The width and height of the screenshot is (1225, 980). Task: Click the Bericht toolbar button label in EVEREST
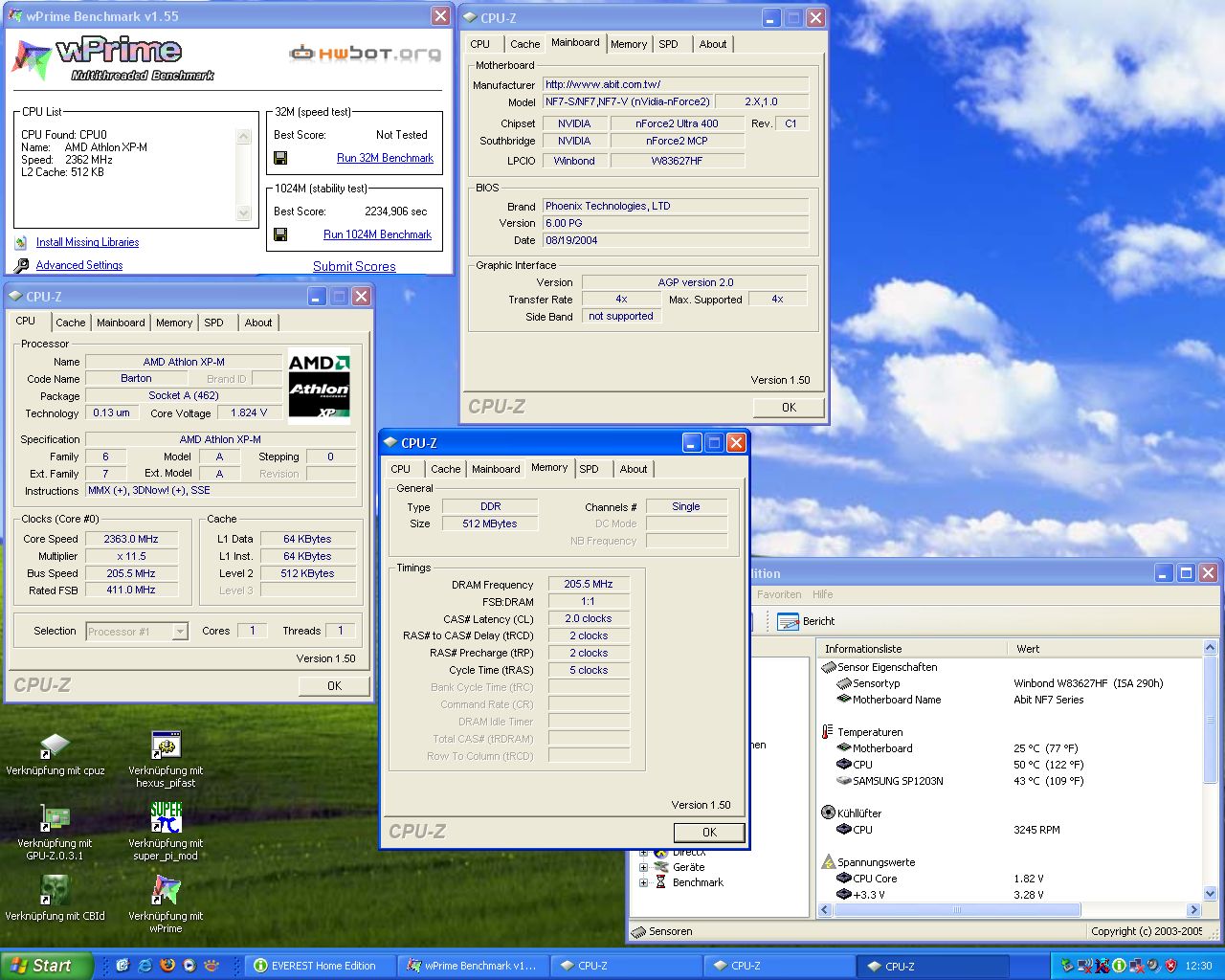818,621
